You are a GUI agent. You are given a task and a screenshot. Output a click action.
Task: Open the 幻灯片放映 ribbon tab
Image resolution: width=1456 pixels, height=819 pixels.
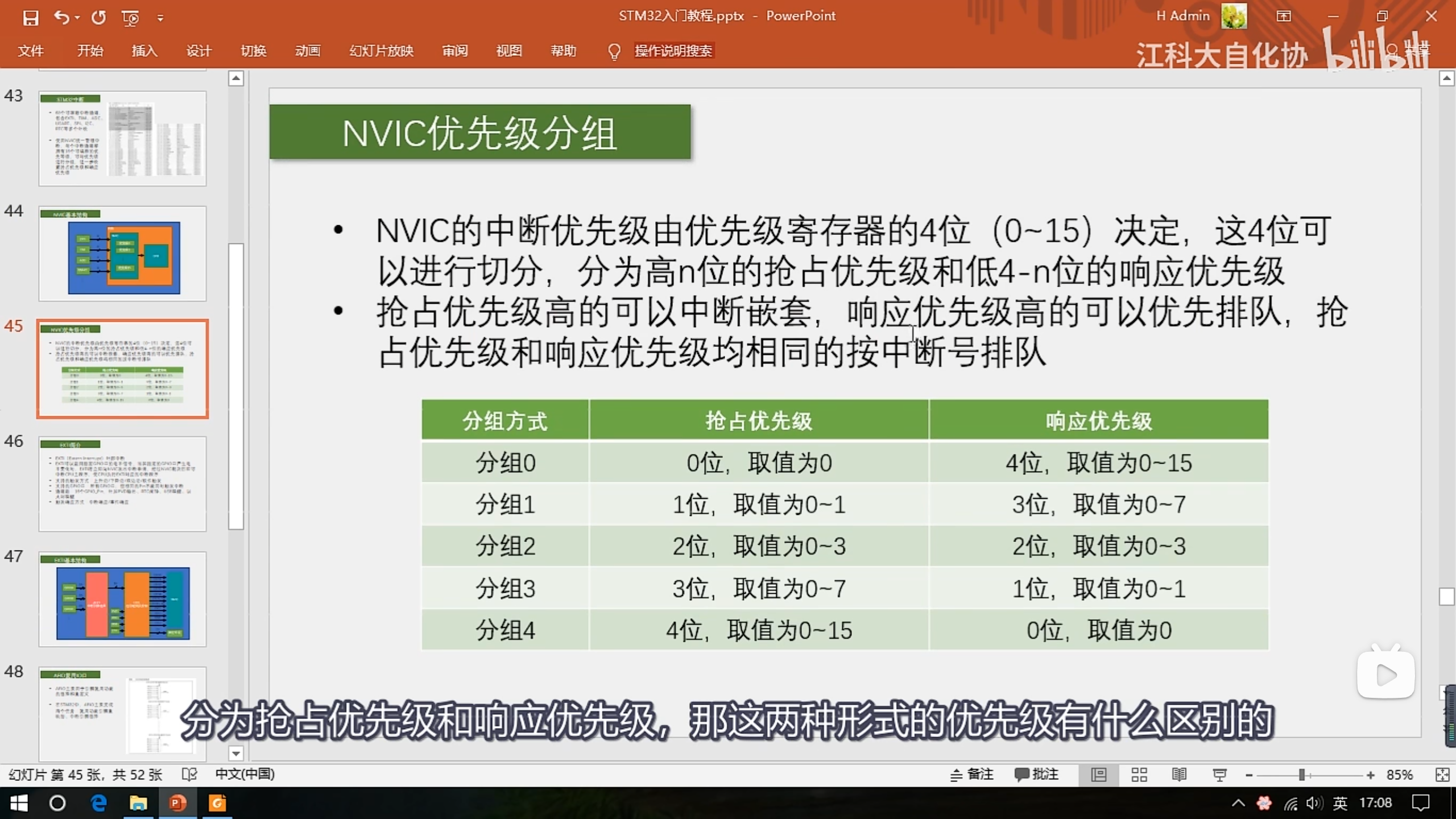coord(381,51)
